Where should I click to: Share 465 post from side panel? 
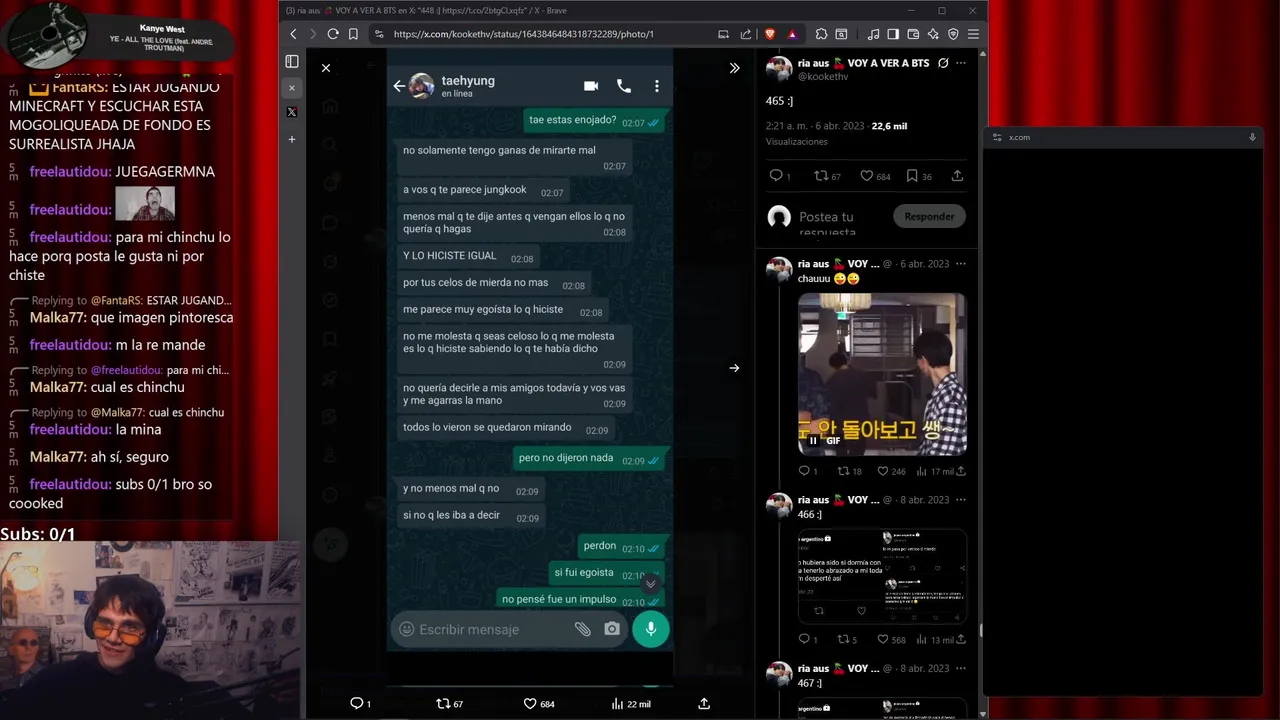957,176
